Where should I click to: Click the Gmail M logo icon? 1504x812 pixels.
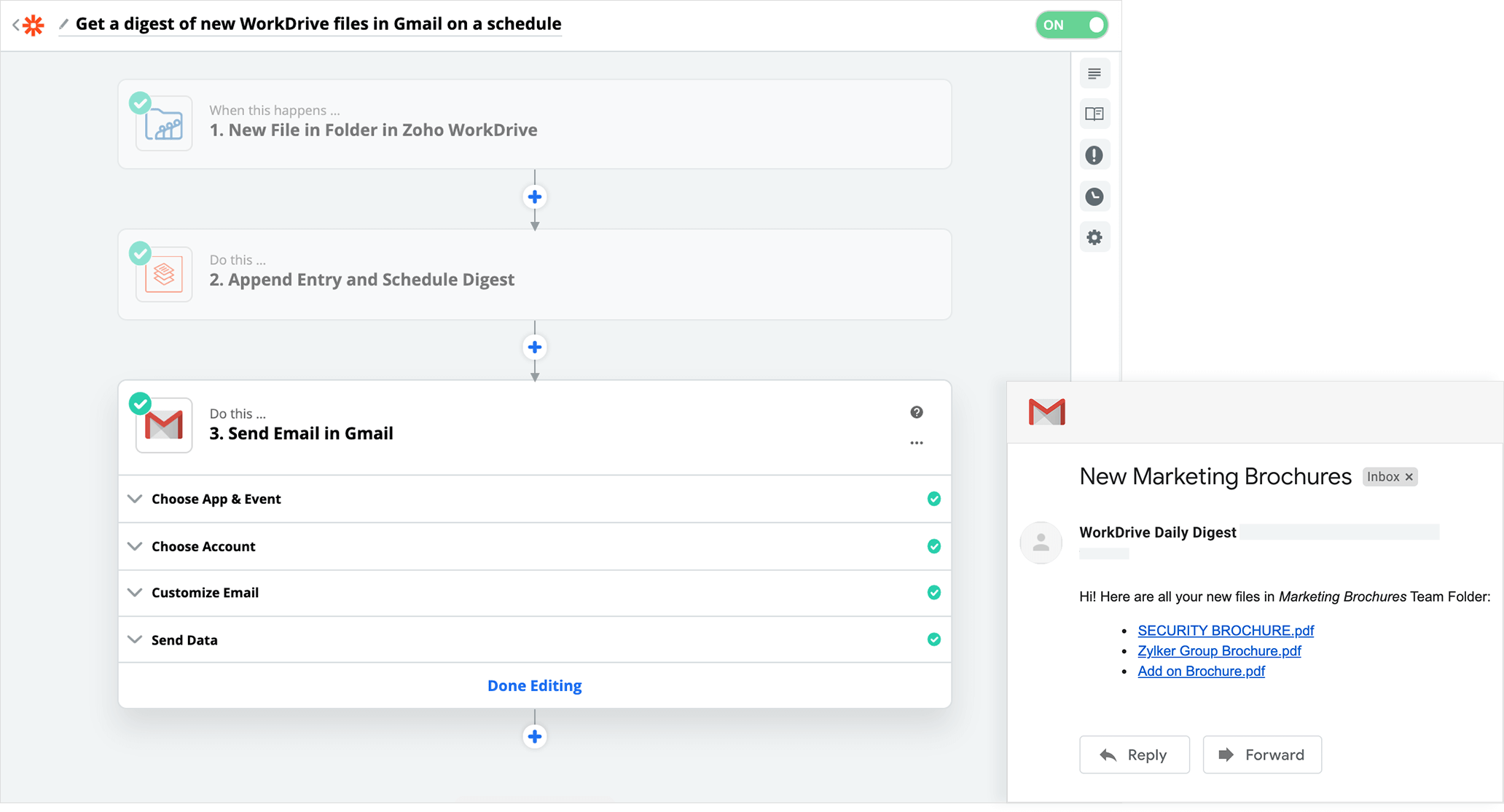click(1048, 411)
